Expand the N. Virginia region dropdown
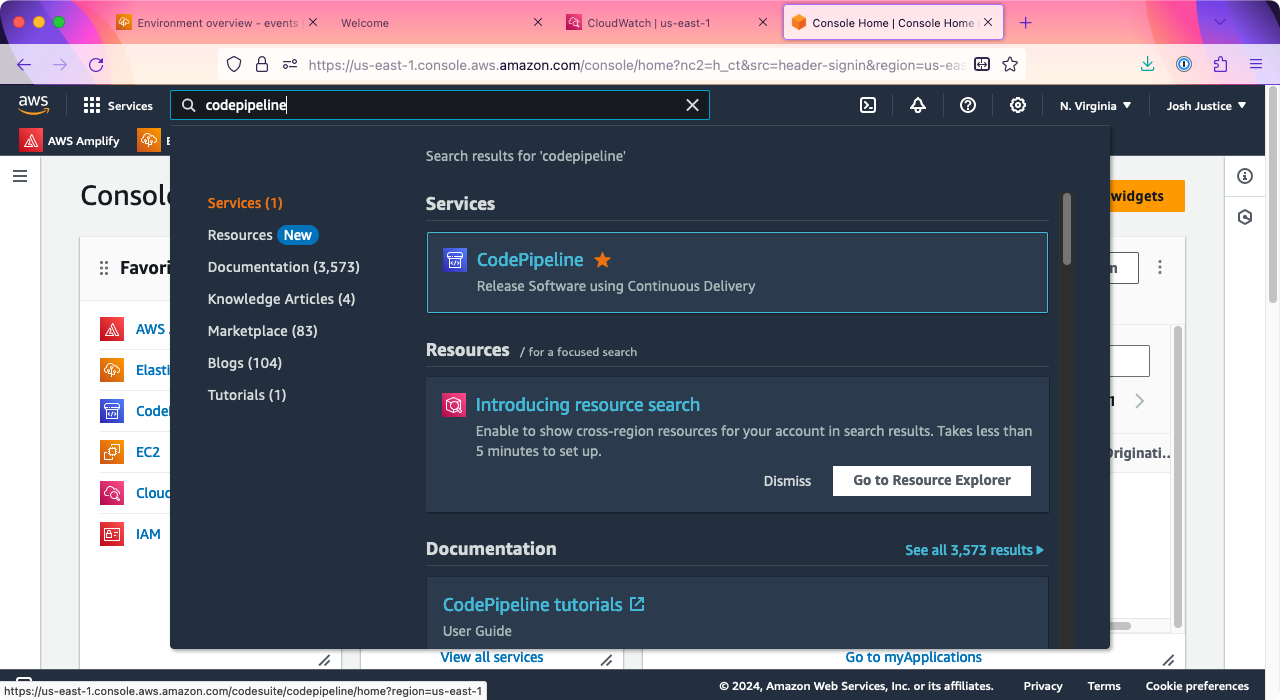The image size is (1280, 700). point(1096,105)
